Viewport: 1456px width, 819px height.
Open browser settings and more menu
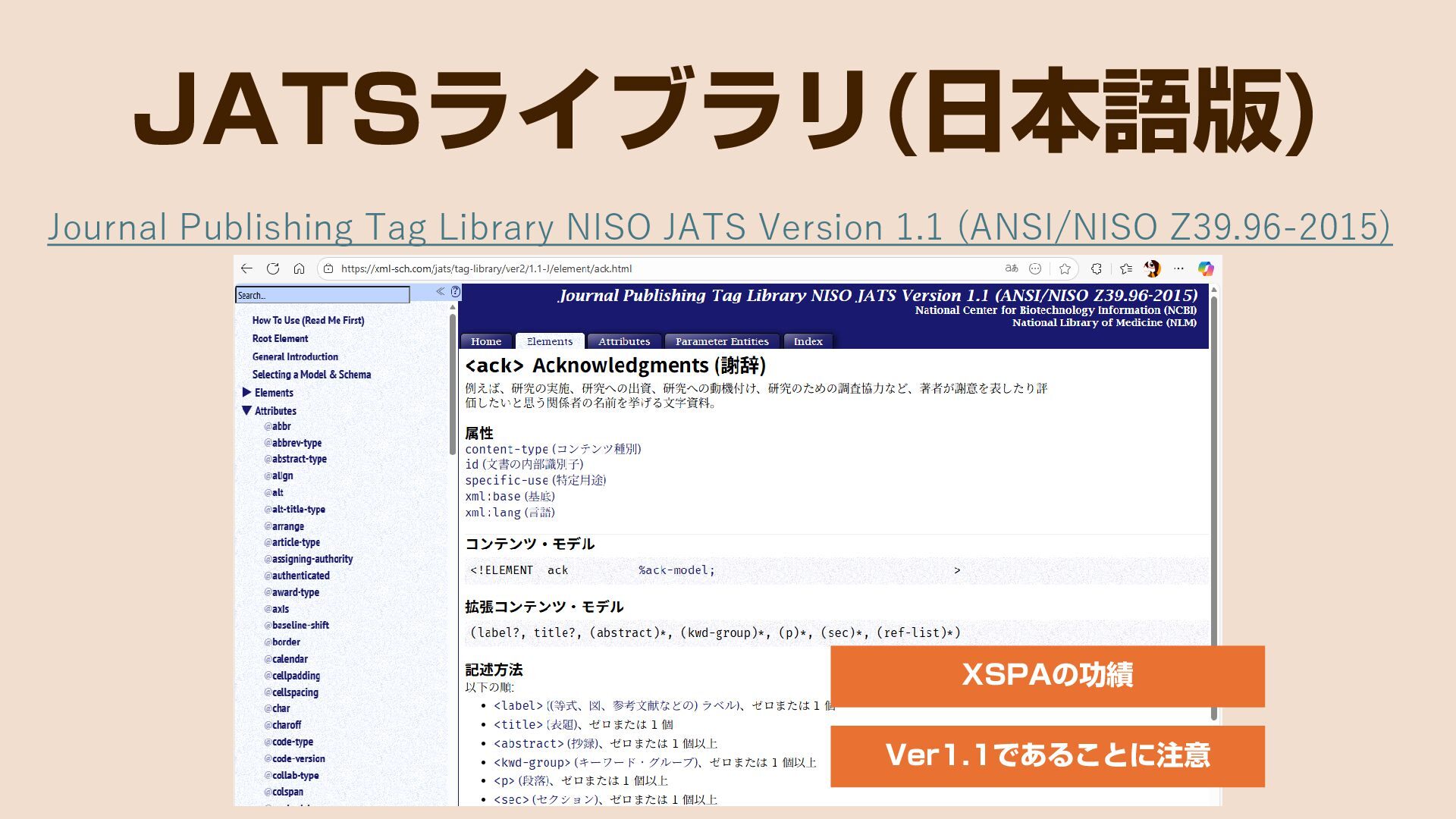tap(1178, 268)
